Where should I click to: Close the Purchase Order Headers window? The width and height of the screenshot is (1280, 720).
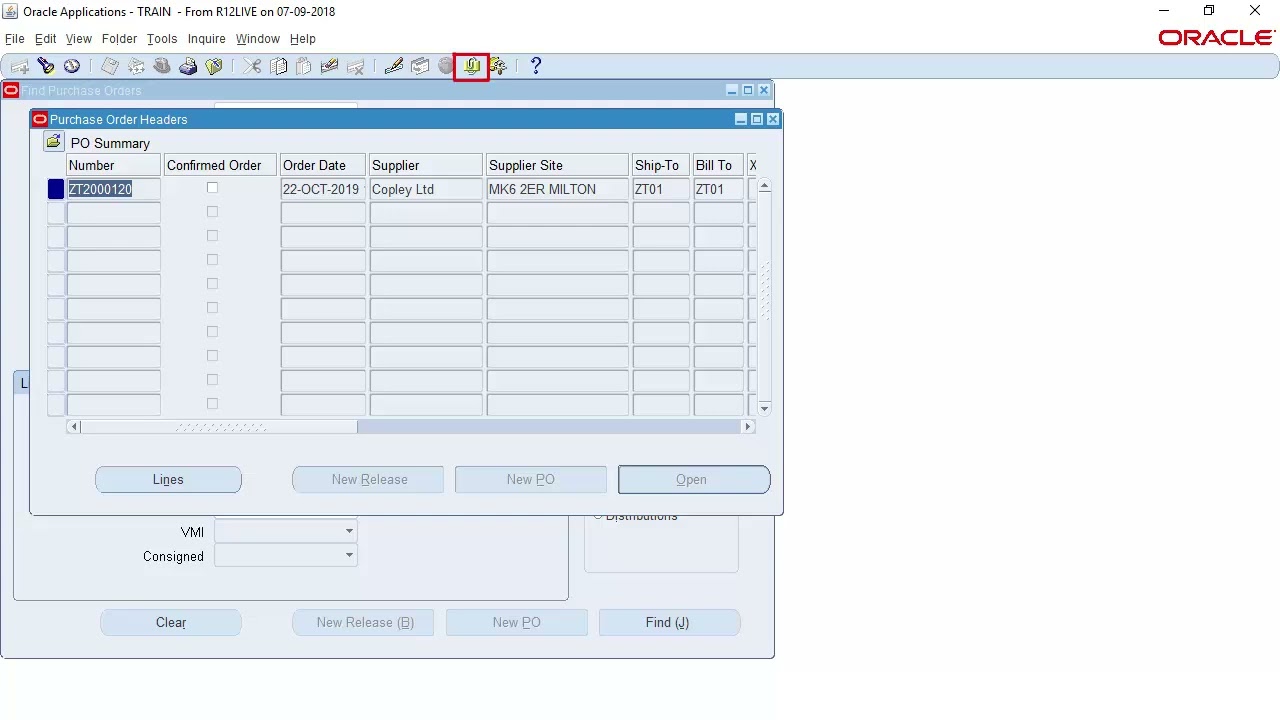772,119
